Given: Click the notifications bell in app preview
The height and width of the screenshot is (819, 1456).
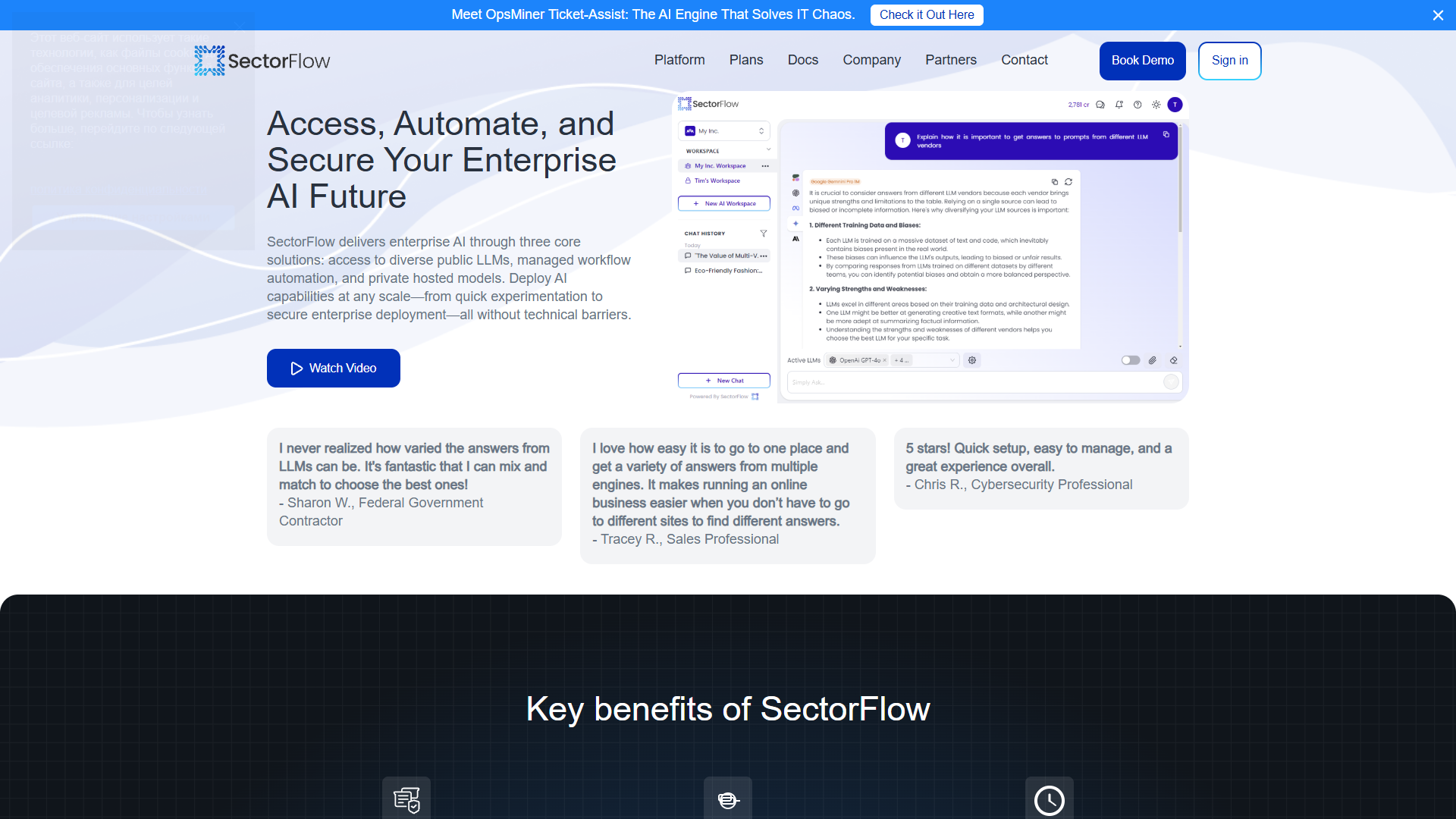Looking at the screenshot, I should [x=1119, y=105].
